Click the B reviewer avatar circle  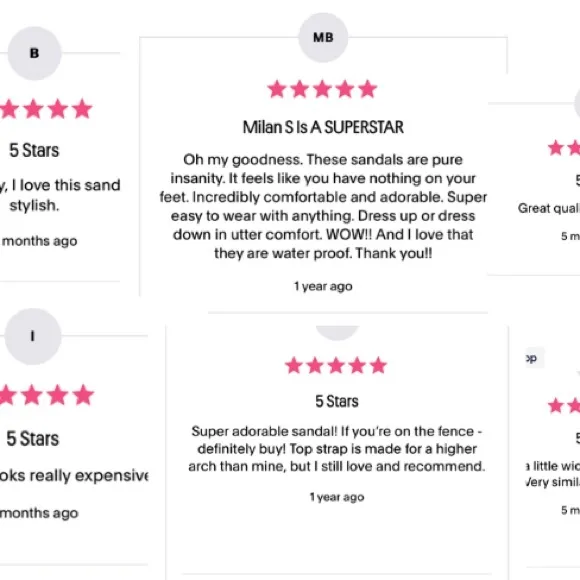pos(34,53)
